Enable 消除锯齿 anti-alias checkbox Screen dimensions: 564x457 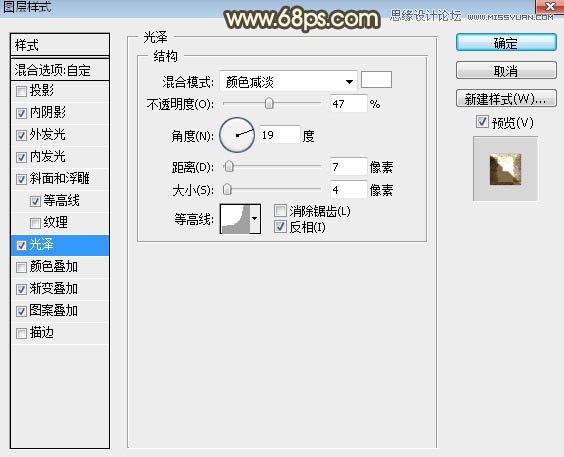pos(280,211)
